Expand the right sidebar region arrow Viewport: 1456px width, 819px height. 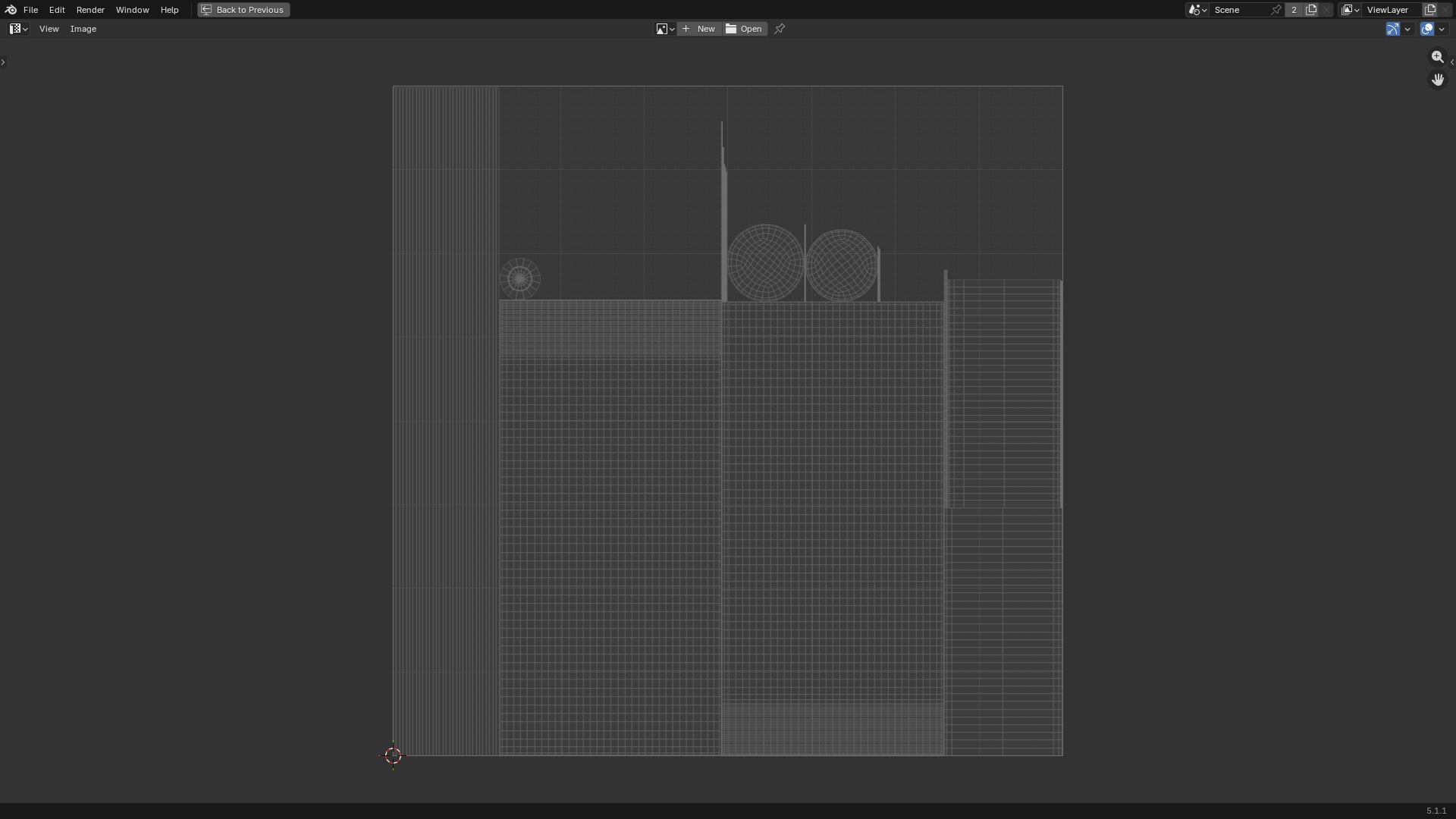[1452, 62]
